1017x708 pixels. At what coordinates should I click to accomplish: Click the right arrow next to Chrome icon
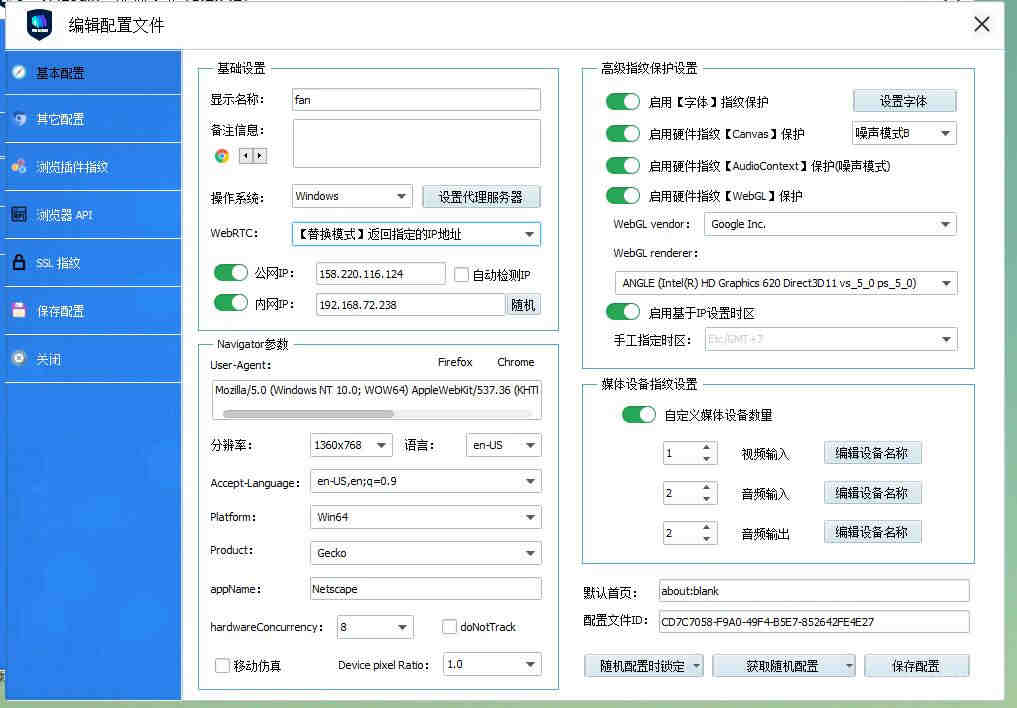pyautogui.click(x=259, y=156)
